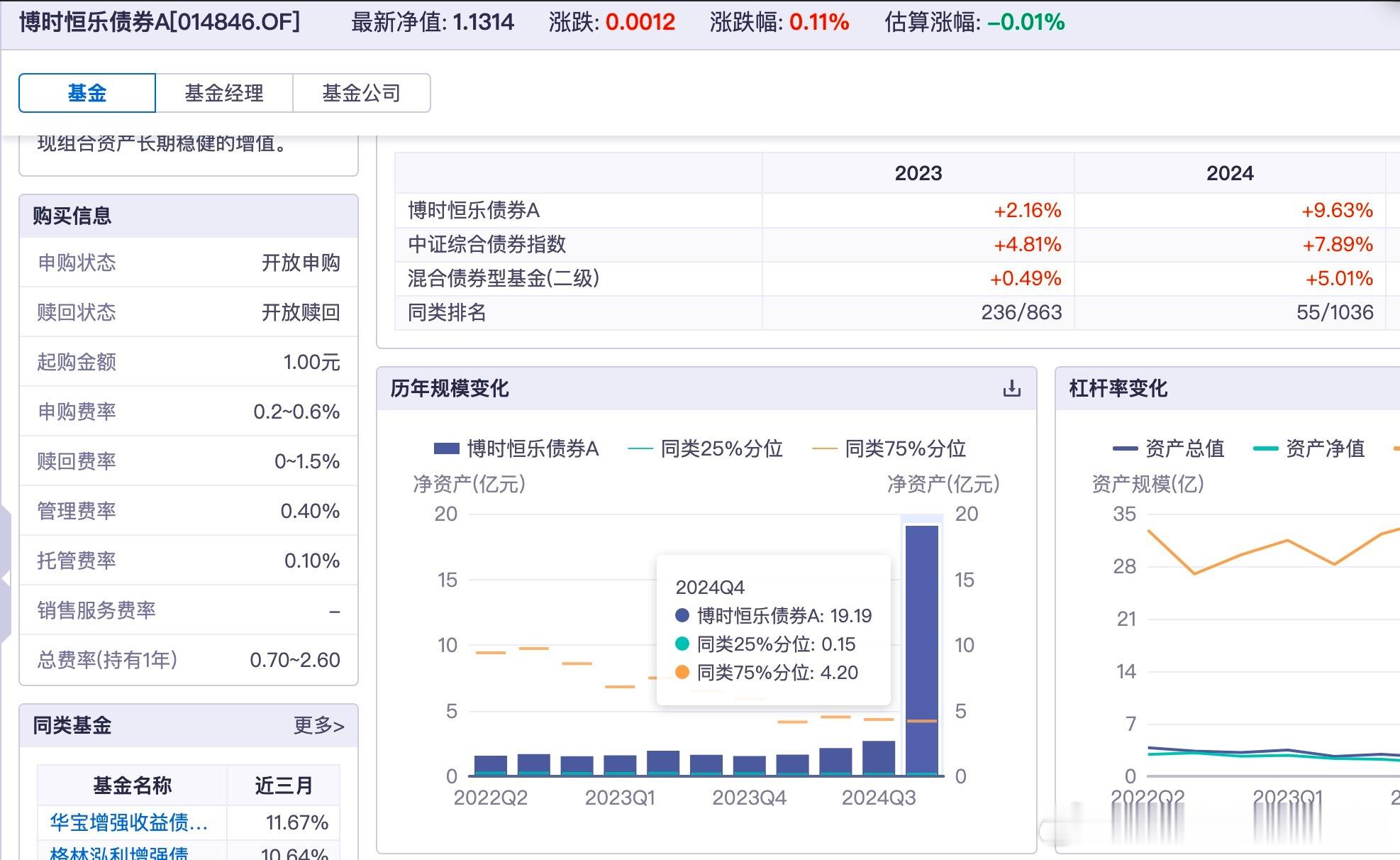Download the 历年规模变化 chart data

coord(1012,388)
